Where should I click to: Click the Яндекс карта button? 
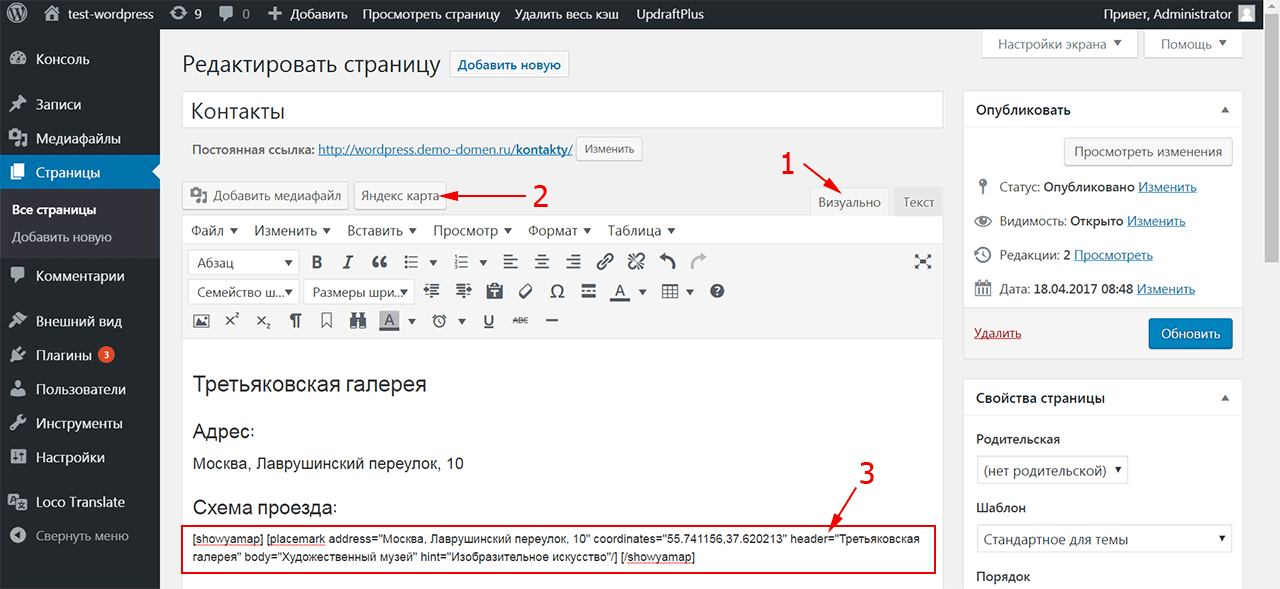click(400, 196)
